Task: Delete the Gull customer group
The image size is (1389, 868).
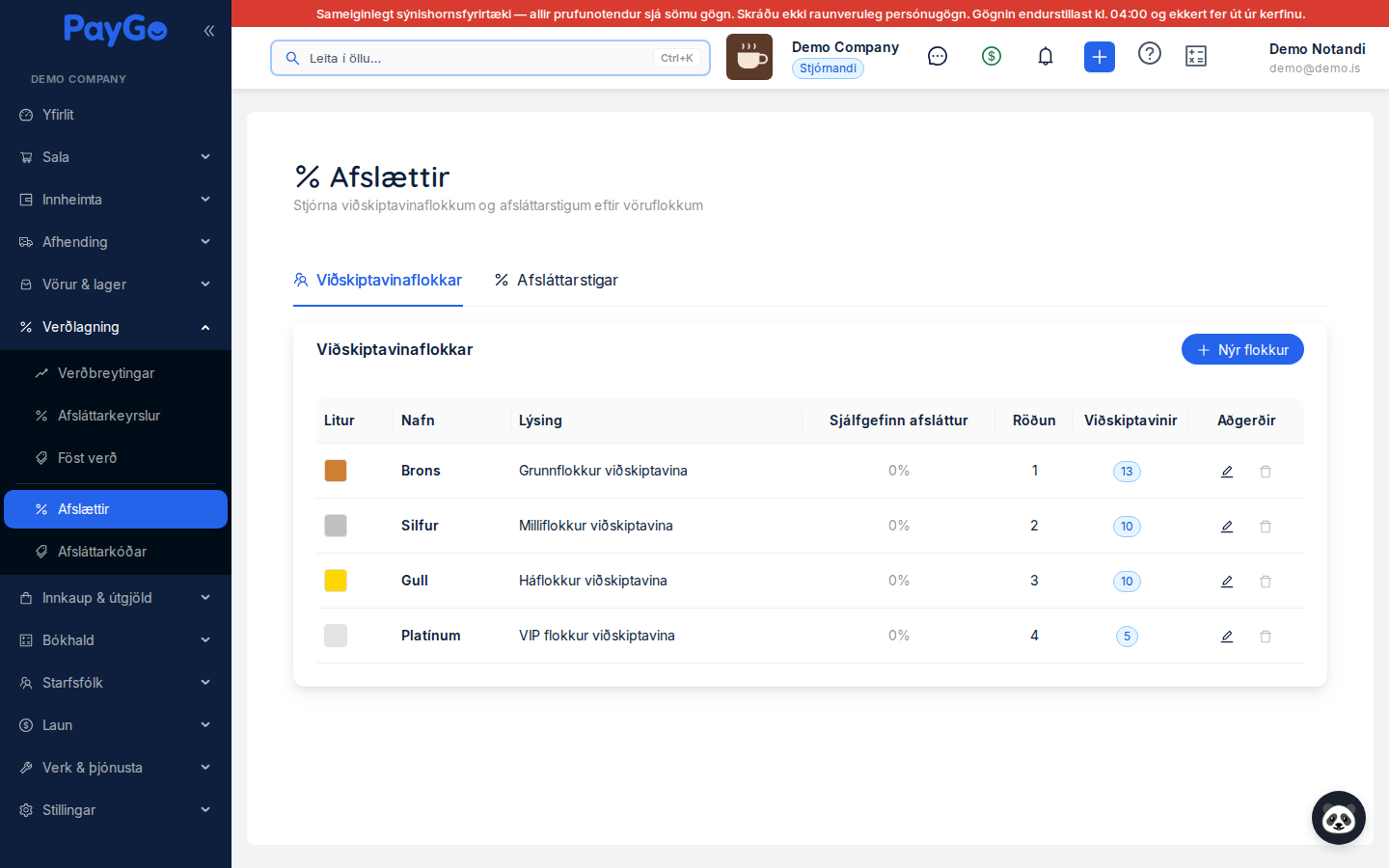Action: click(x=1266, y=582)
